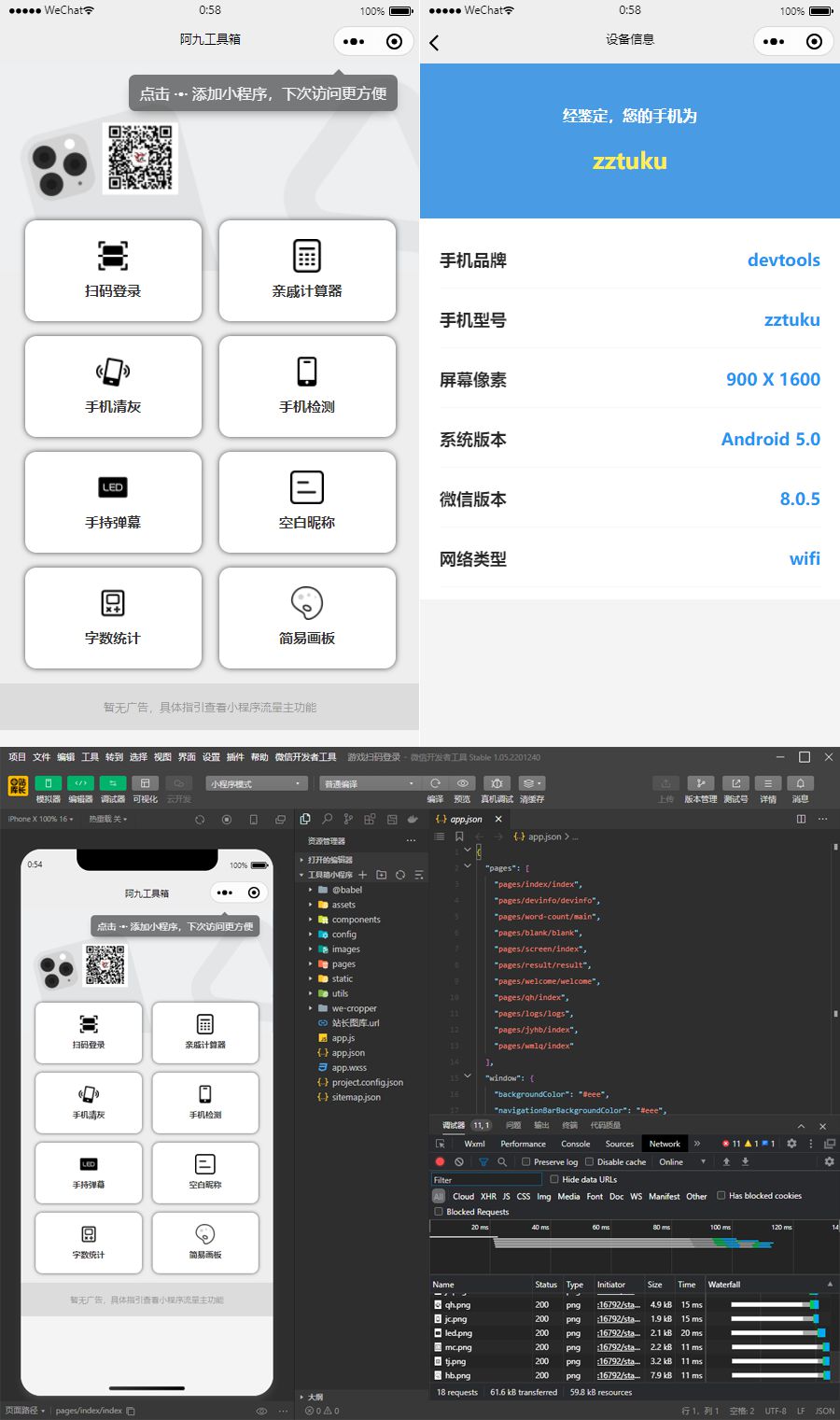Open the 设置 menu in menu bar
Viewport: 840px width, 1420px height.
(x=211, y=757)
